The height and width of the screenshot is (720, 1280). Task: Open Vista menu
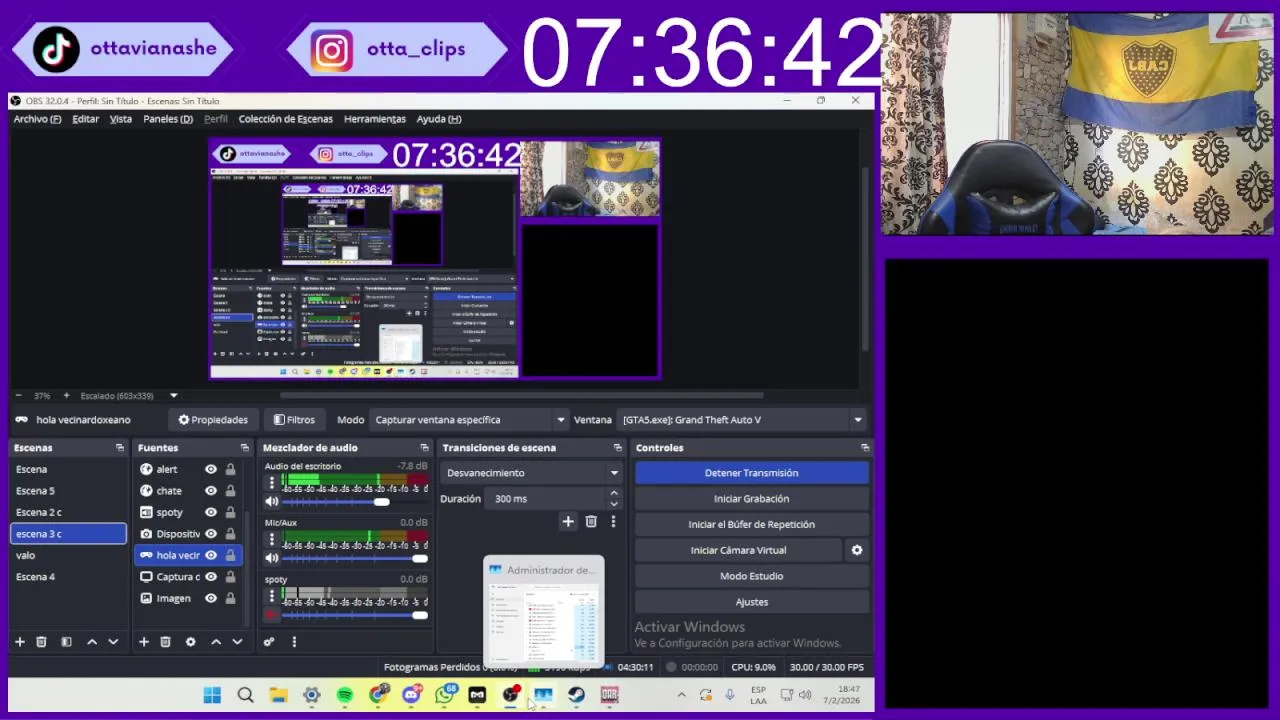click(x=121, y=119)
